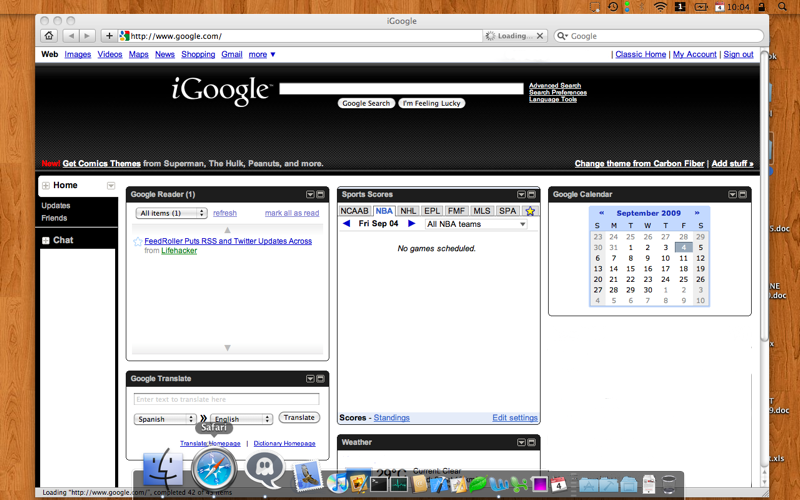This screenshot has width=800, height=500.
Task: Click the Spaces number icon in menu bar
Action: pos(680,7)
